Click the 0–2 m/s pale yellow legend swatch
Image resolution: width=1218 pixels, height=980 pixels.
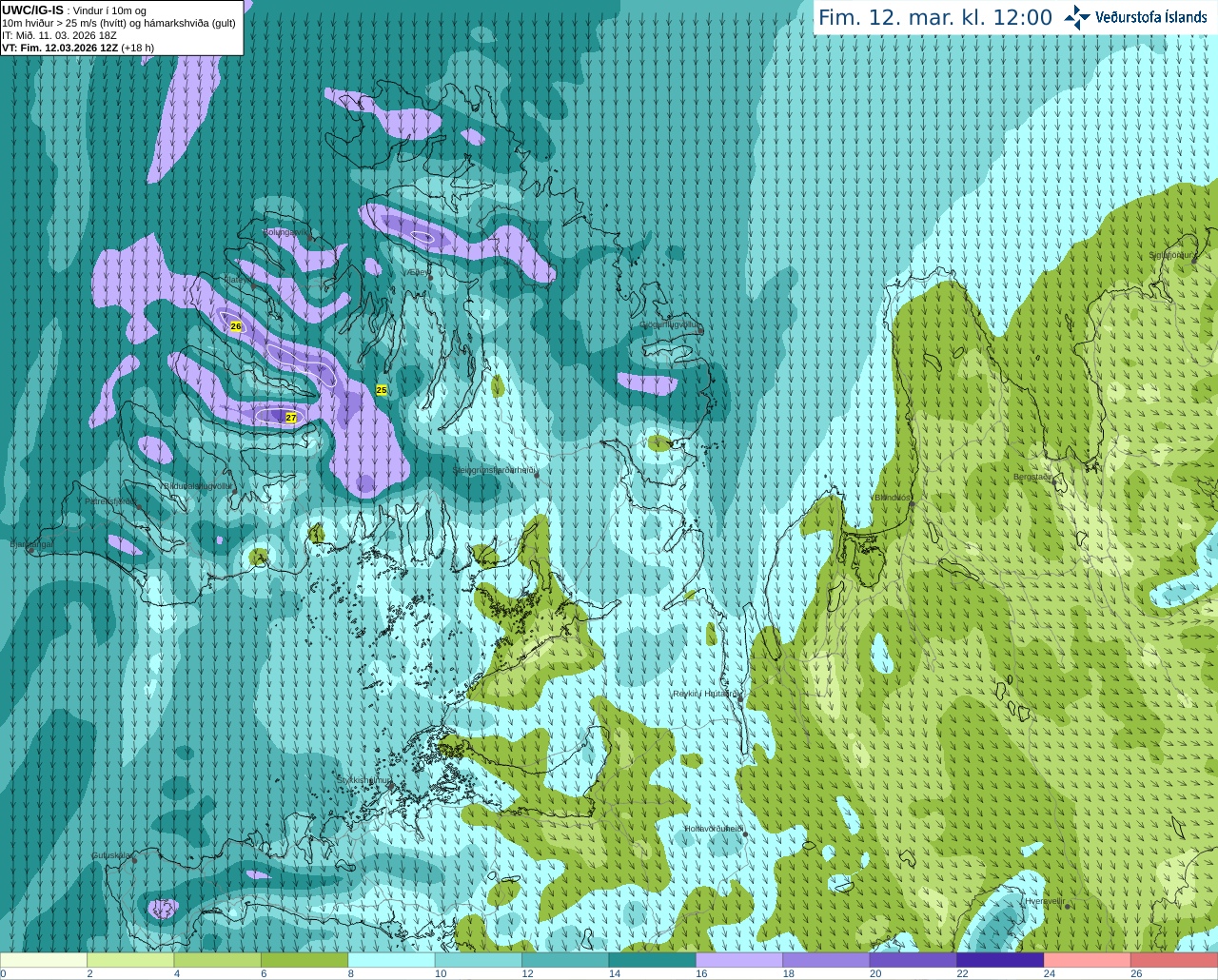pos(44,960)
